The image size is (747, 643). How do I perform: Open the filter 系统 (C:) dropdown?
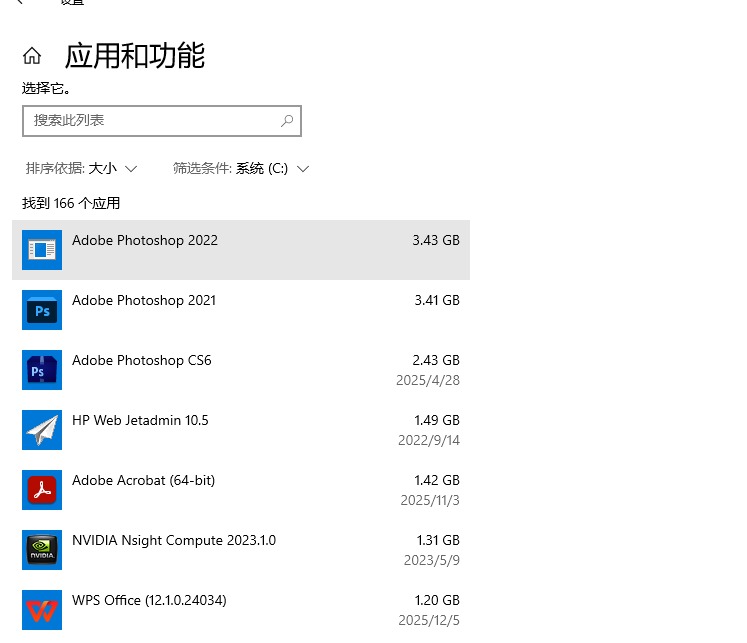(x=241, y=169)
